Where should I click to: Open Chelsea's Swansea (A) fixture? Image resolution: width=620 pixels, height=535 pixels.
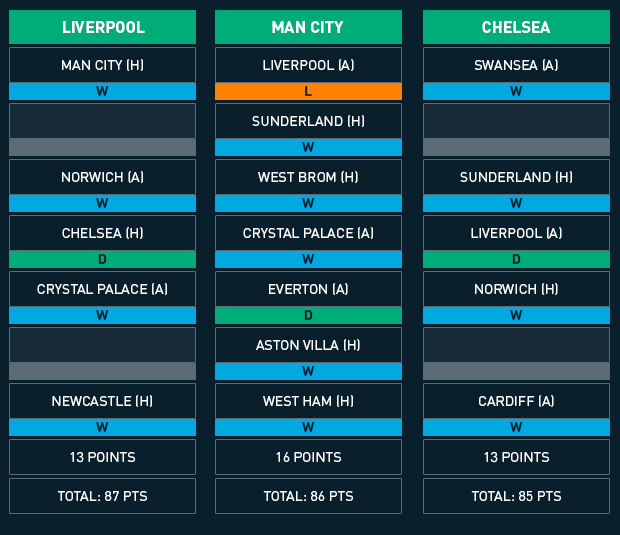[516, 65]
